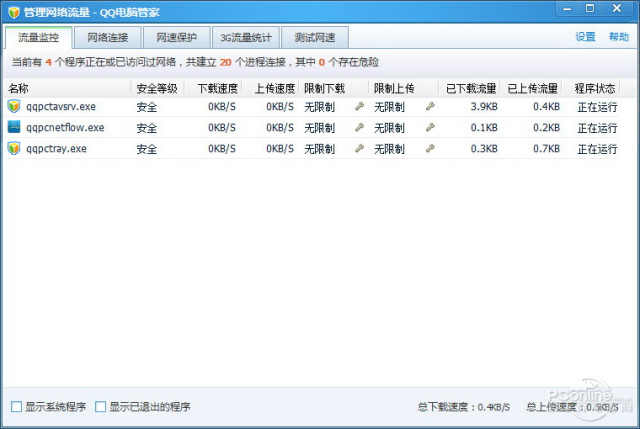The width and height of the screenshot is (640, 429).
Task: Click the 总下载速度 status bar readout
Action: click(464, 407)
